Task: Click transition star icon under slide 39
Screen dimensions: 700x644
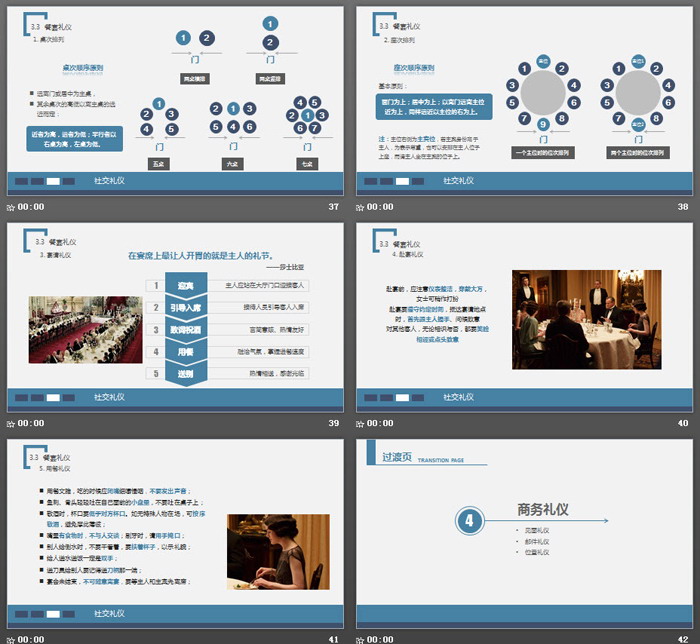Action: [11, 423]
